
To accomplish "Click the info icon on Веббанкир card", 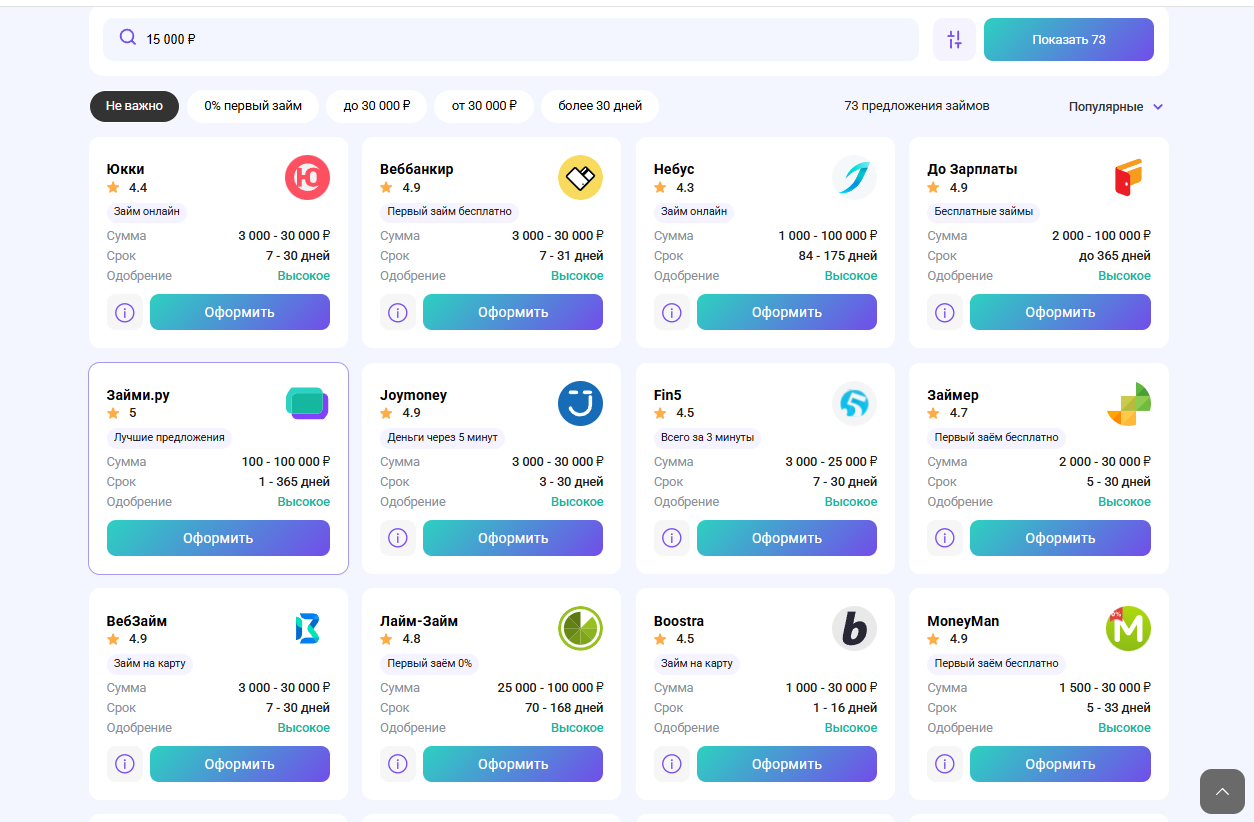I will 398,312.
